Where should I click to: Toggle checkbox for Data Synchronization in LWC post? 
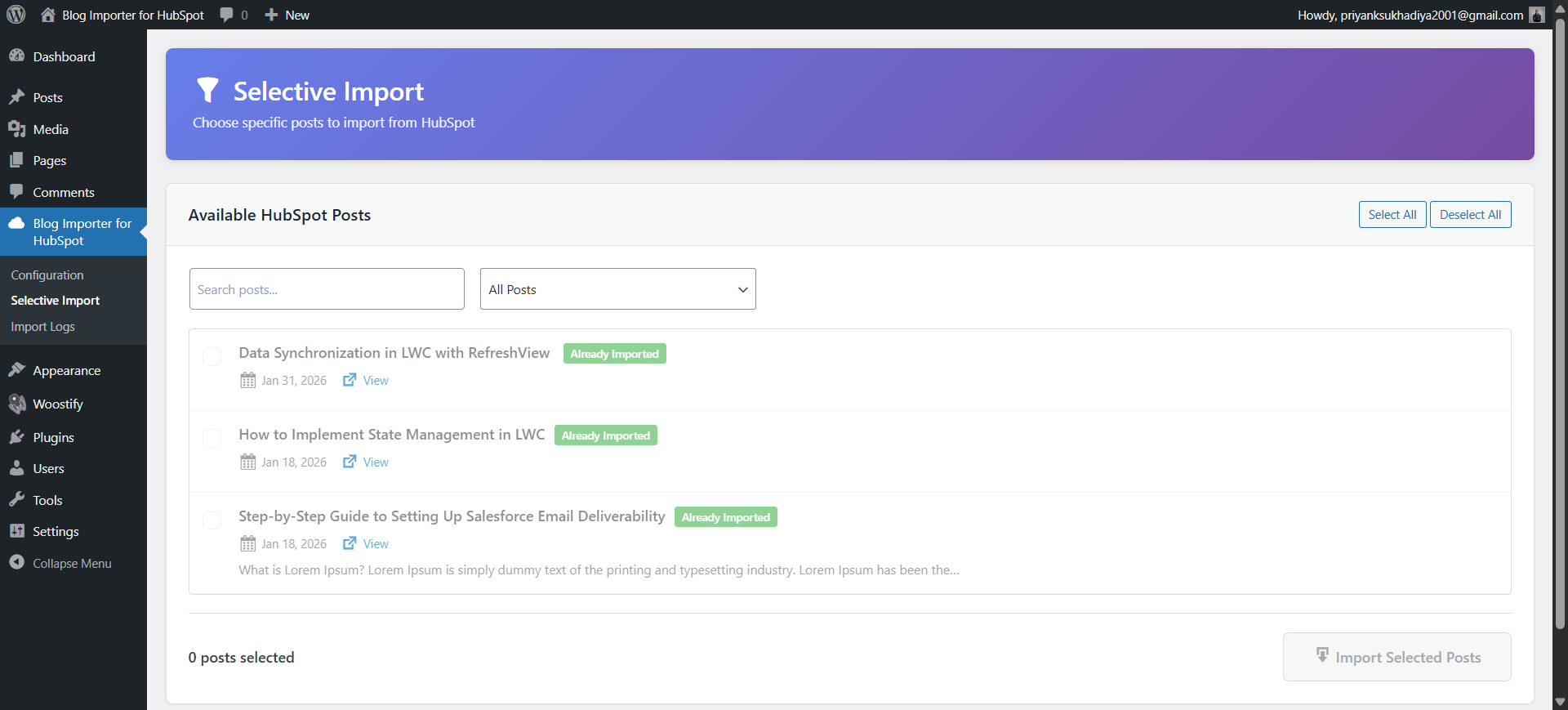212,356
